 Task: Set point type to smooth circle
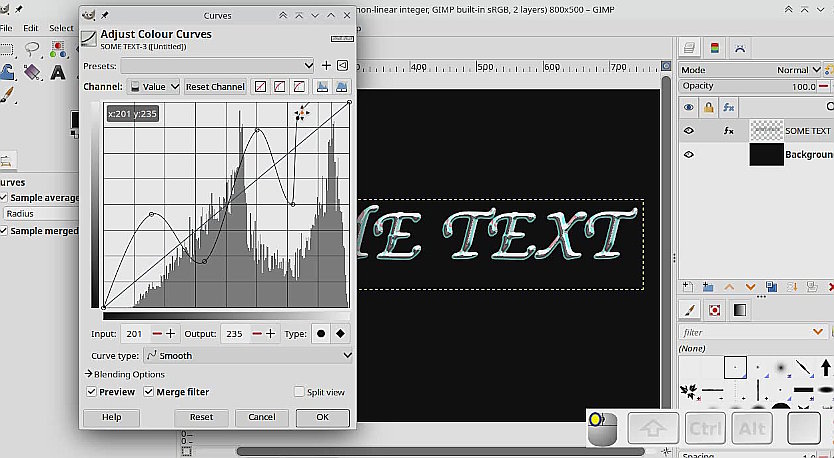pyautogui.click(x=321, y=333)
